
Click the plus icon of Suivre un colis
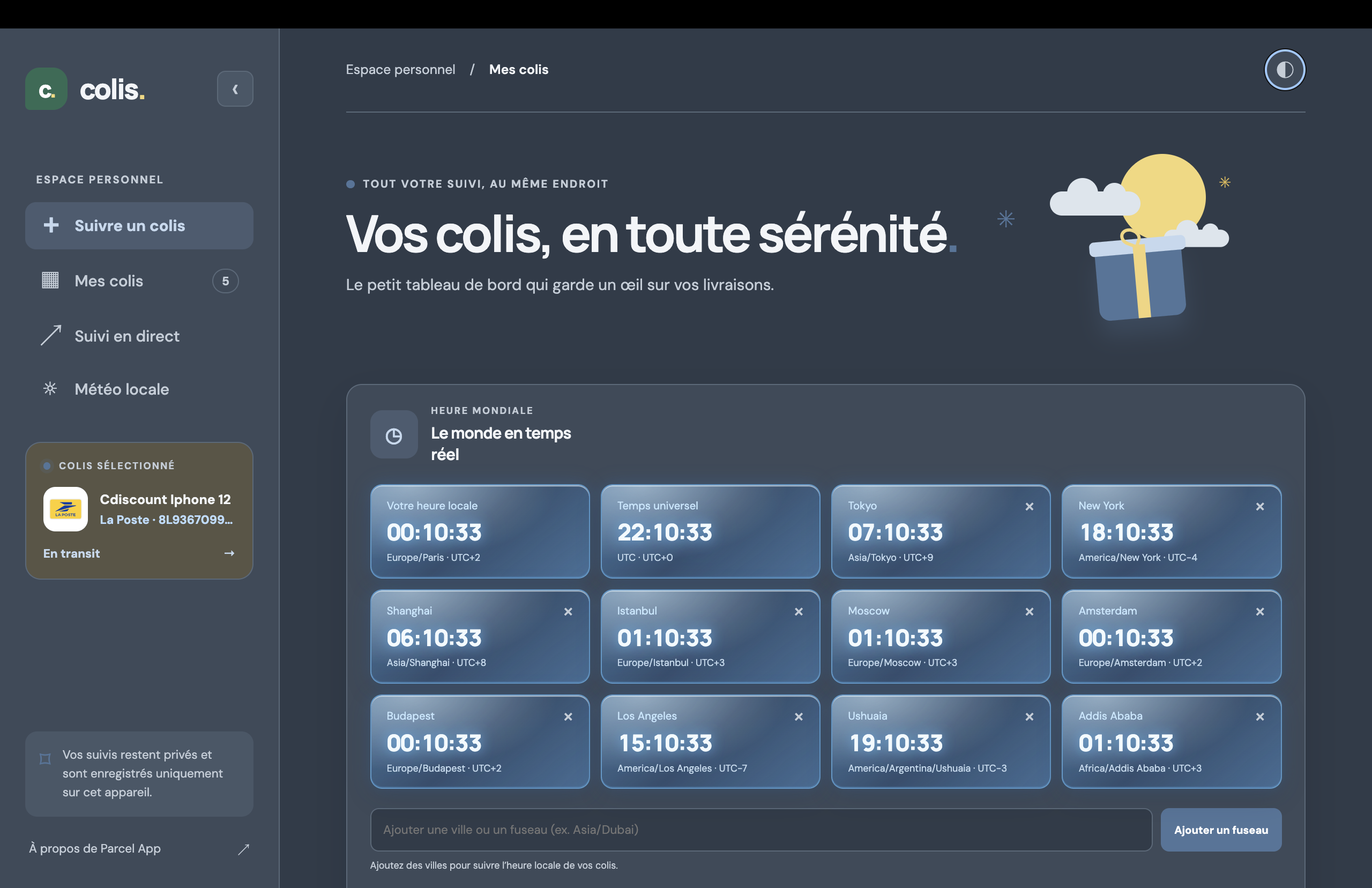point(51,225)
